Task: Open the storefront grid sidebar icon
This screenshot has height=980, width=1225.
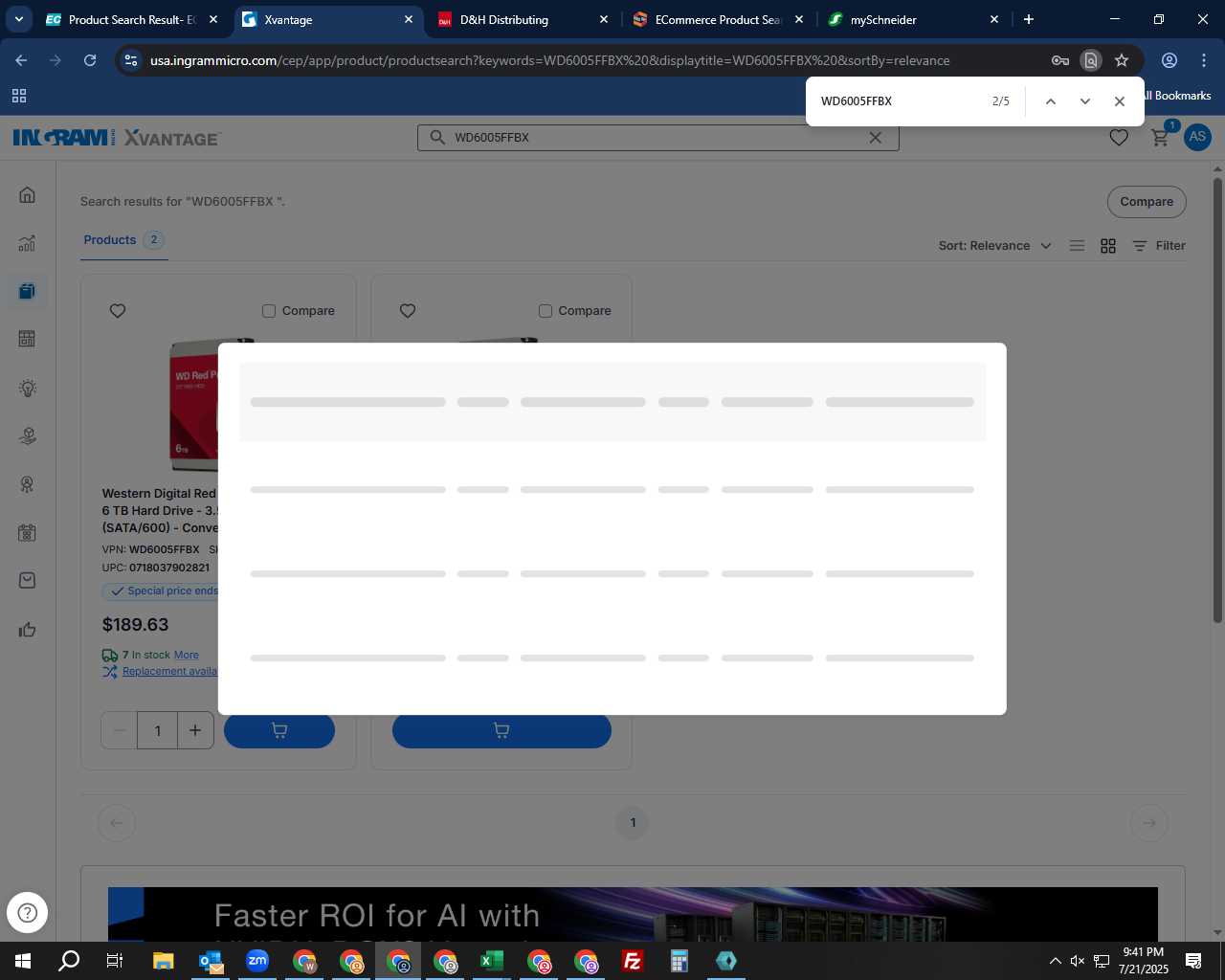Action: [x=27, y=339]
